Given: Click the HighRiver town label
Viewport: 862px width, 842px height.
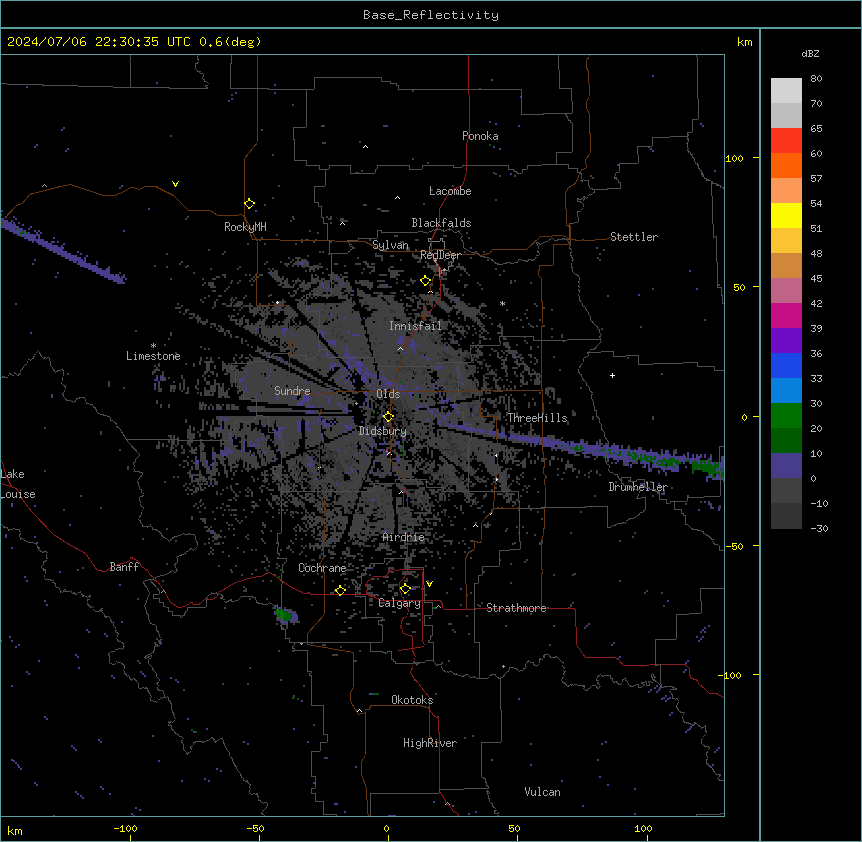Looking at the screenshot, I should [x=430, y=743].
